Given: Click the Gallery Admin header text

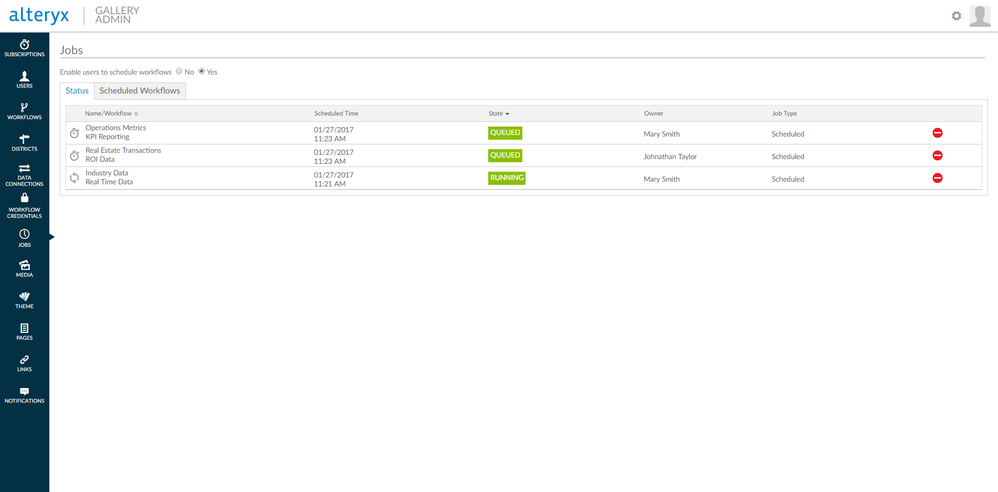Looking at the screenshot, I should [x=117, y=15].
